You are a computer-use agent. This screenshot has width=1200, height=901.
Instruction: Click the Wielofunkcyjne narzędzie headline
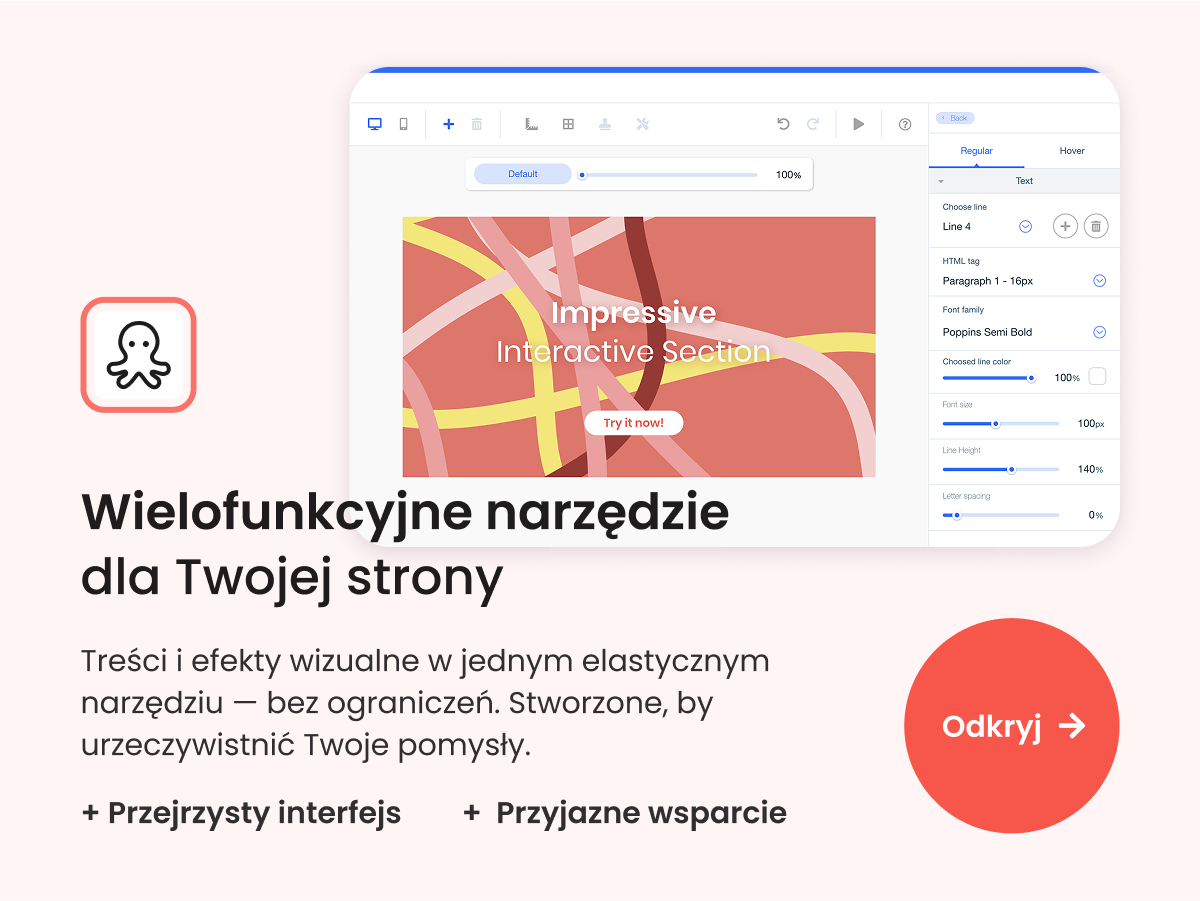point(405,513)
